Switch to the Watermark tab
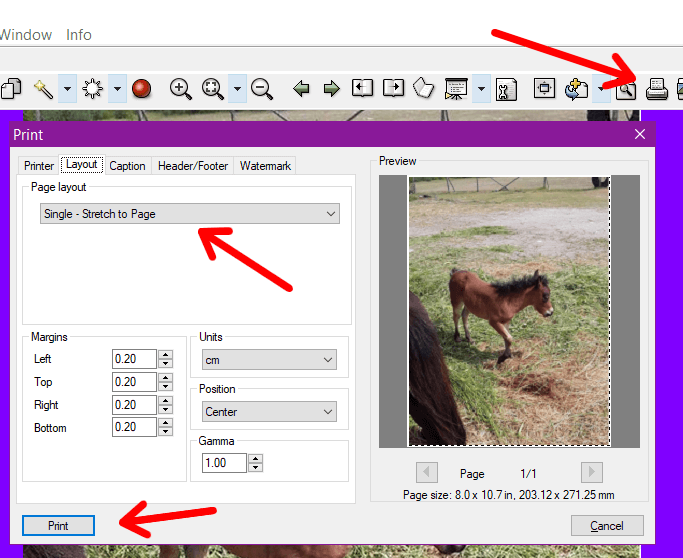Image resolution: width=683 pixels, height=558 pixels. pyautogui.click(x=265, y=166)
